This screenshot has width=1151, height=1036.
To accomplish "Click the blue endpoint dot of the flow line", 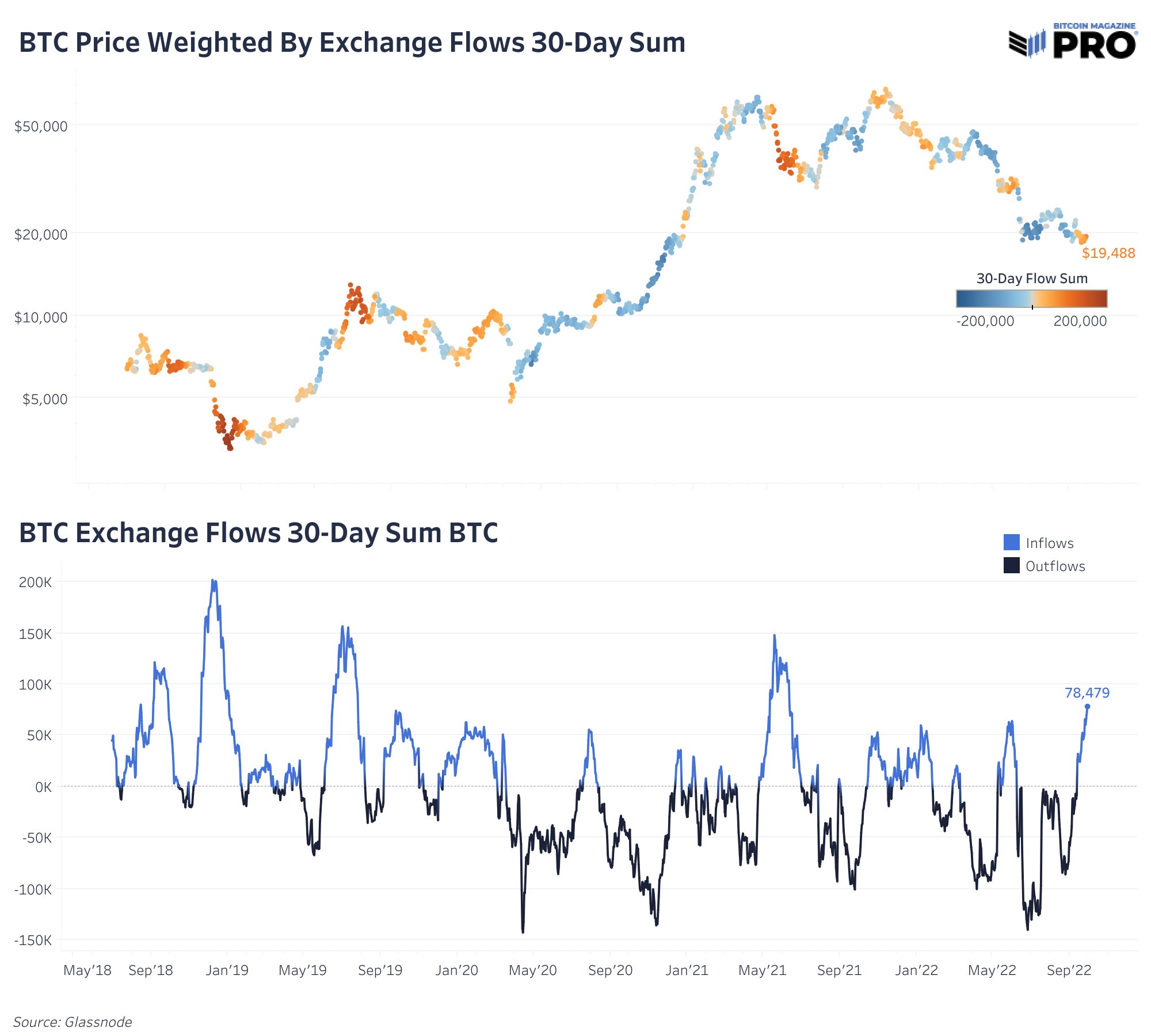I will [x=1087, y=706].
